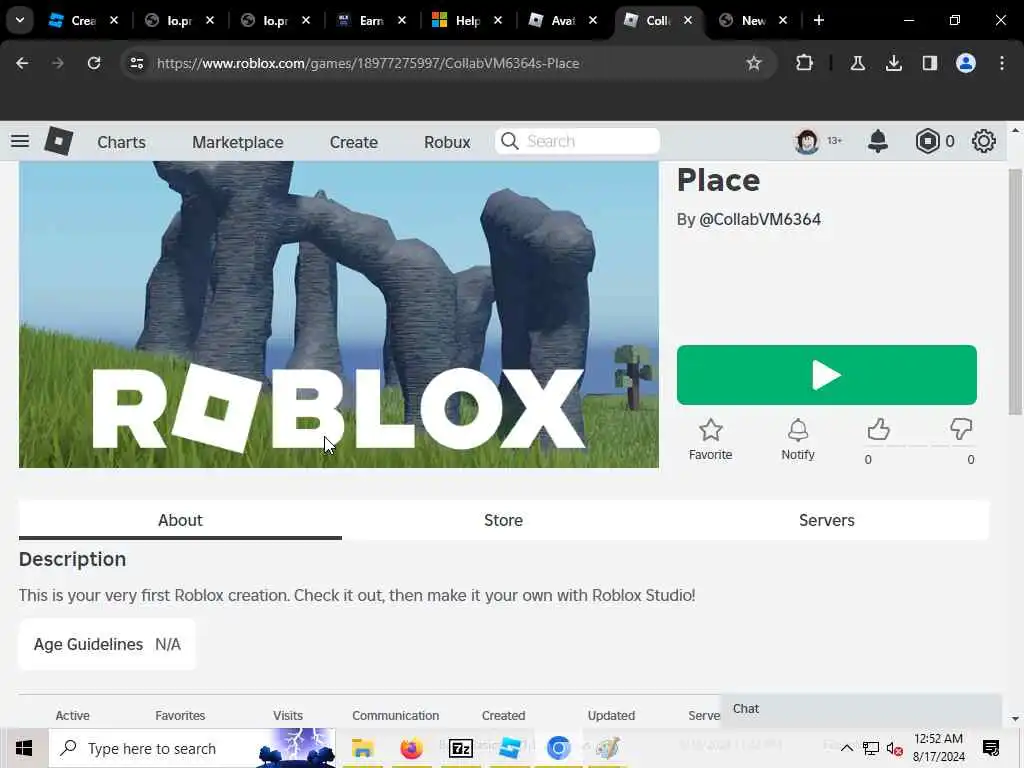Favorite this place with the star
The width and height of the screenshot is (1024, 768).
(711, 440)
